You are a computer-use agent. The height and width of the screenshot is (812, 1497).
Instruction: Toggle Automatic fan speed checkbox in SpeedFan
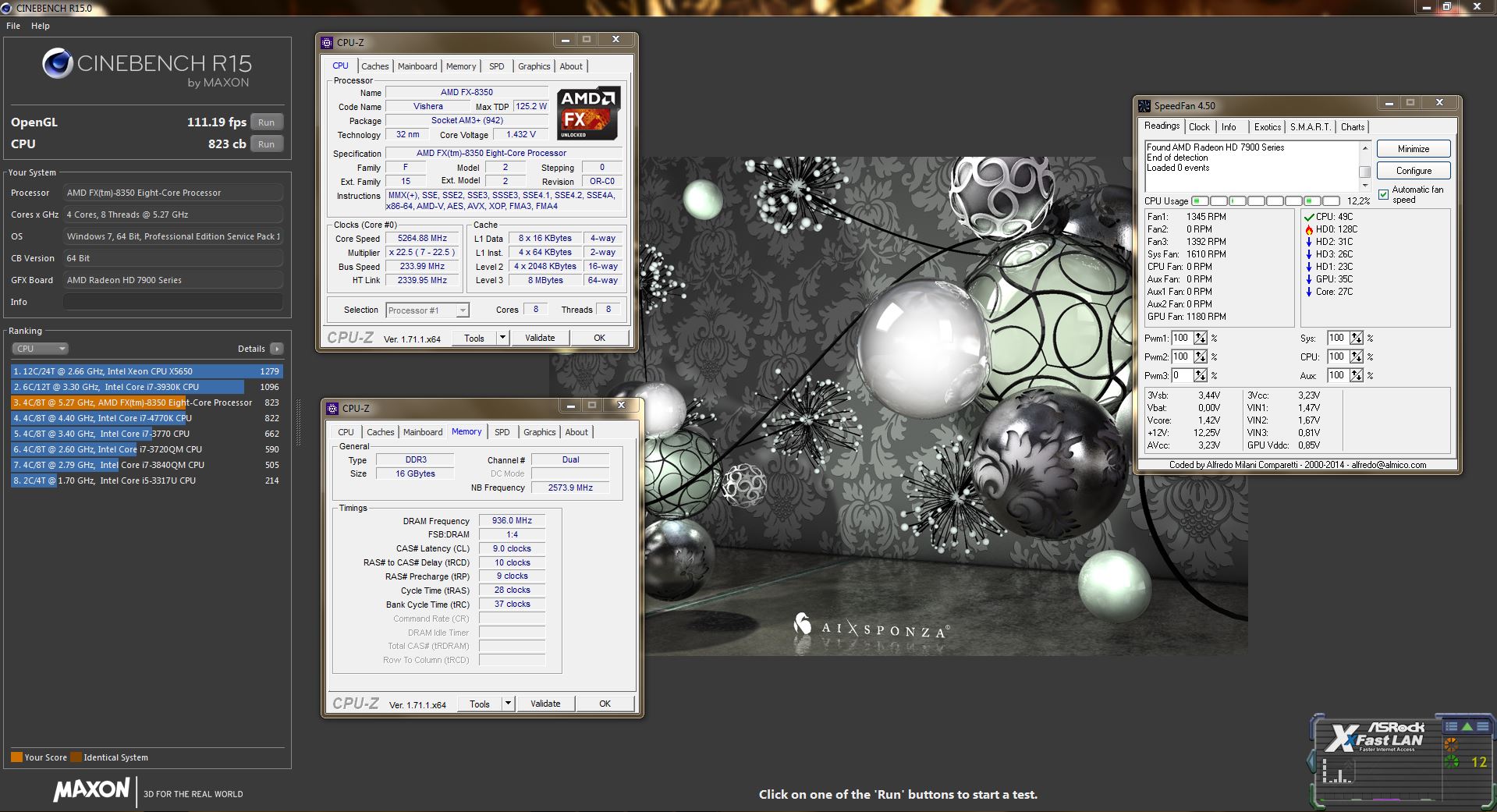[x=1383, y=194]
